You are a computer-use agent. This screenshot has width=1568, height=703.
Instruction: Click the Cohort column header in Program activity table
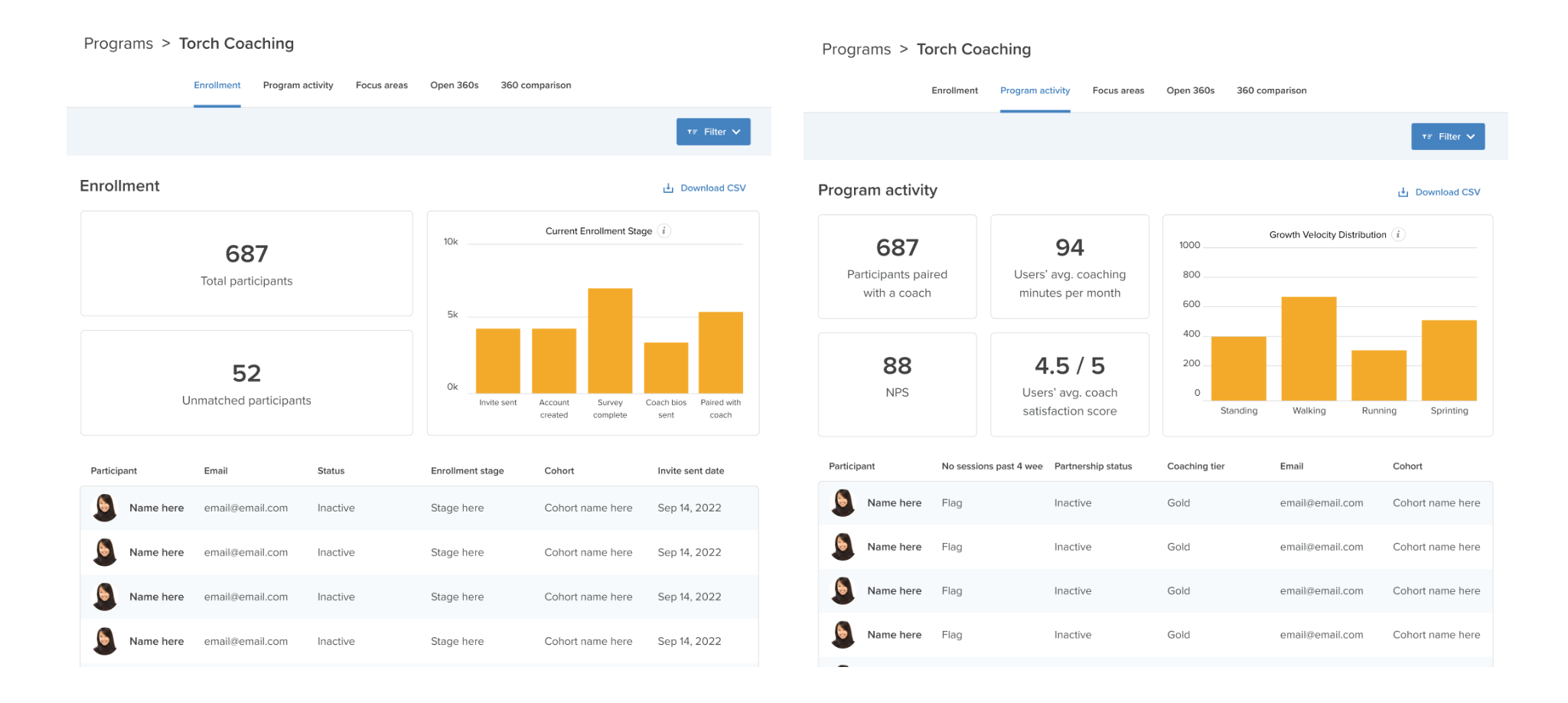[1408, 466]
